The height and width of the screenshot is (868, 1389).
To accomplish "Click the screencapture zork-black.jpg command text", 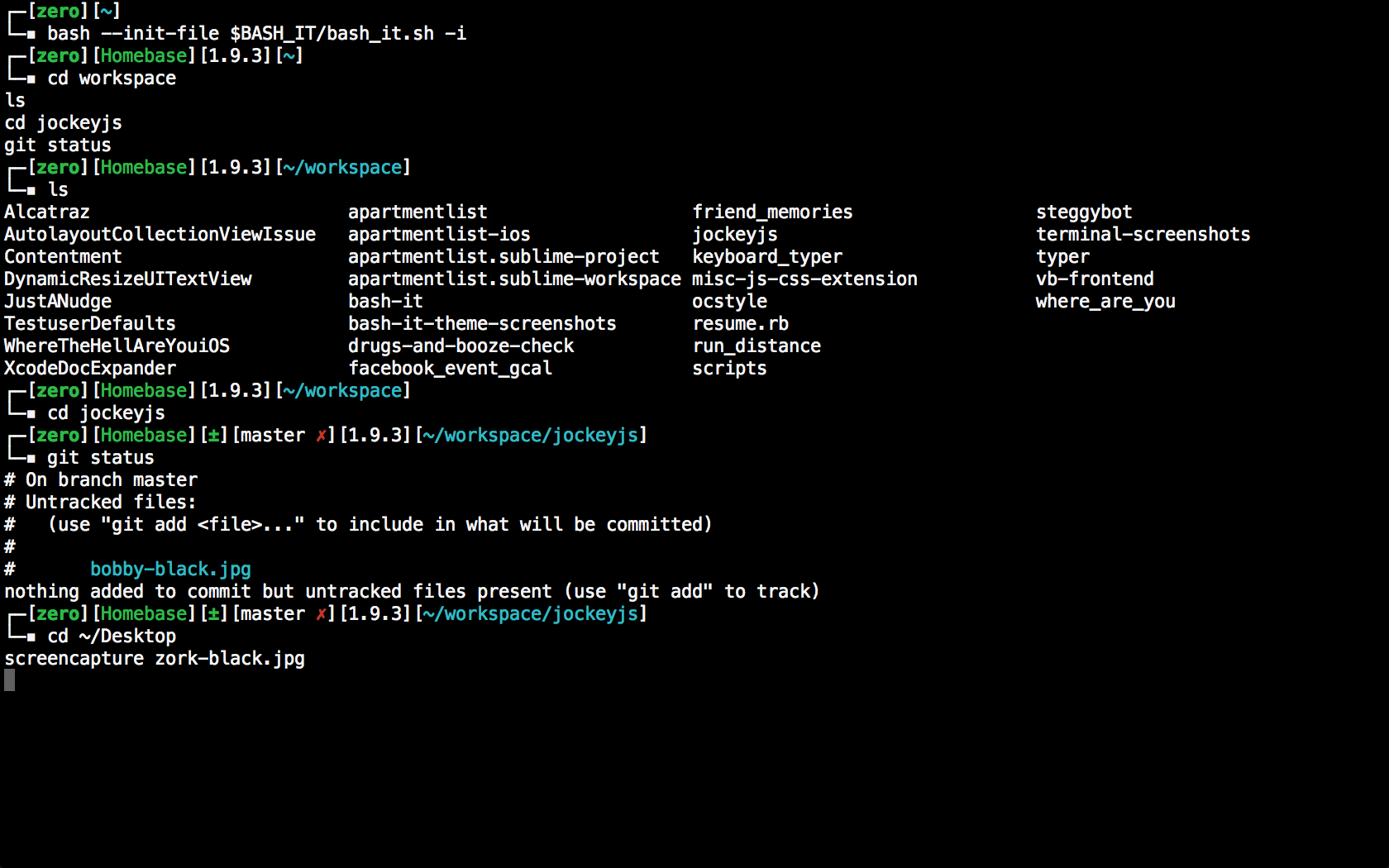I will 155,658.
